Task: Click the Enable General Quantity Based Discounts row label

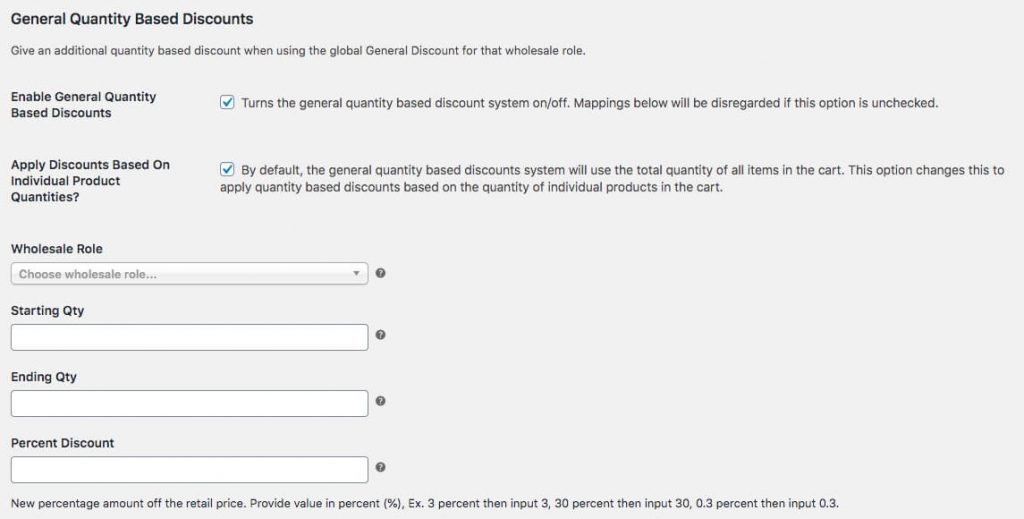Action: tap(83, 105)
